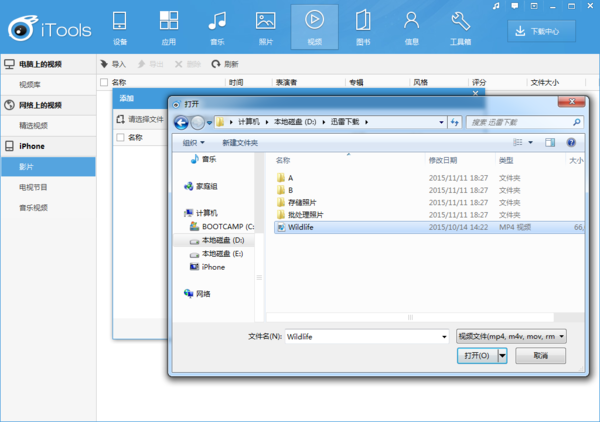Click the back arrow in file dialog

tap(181, 122)
